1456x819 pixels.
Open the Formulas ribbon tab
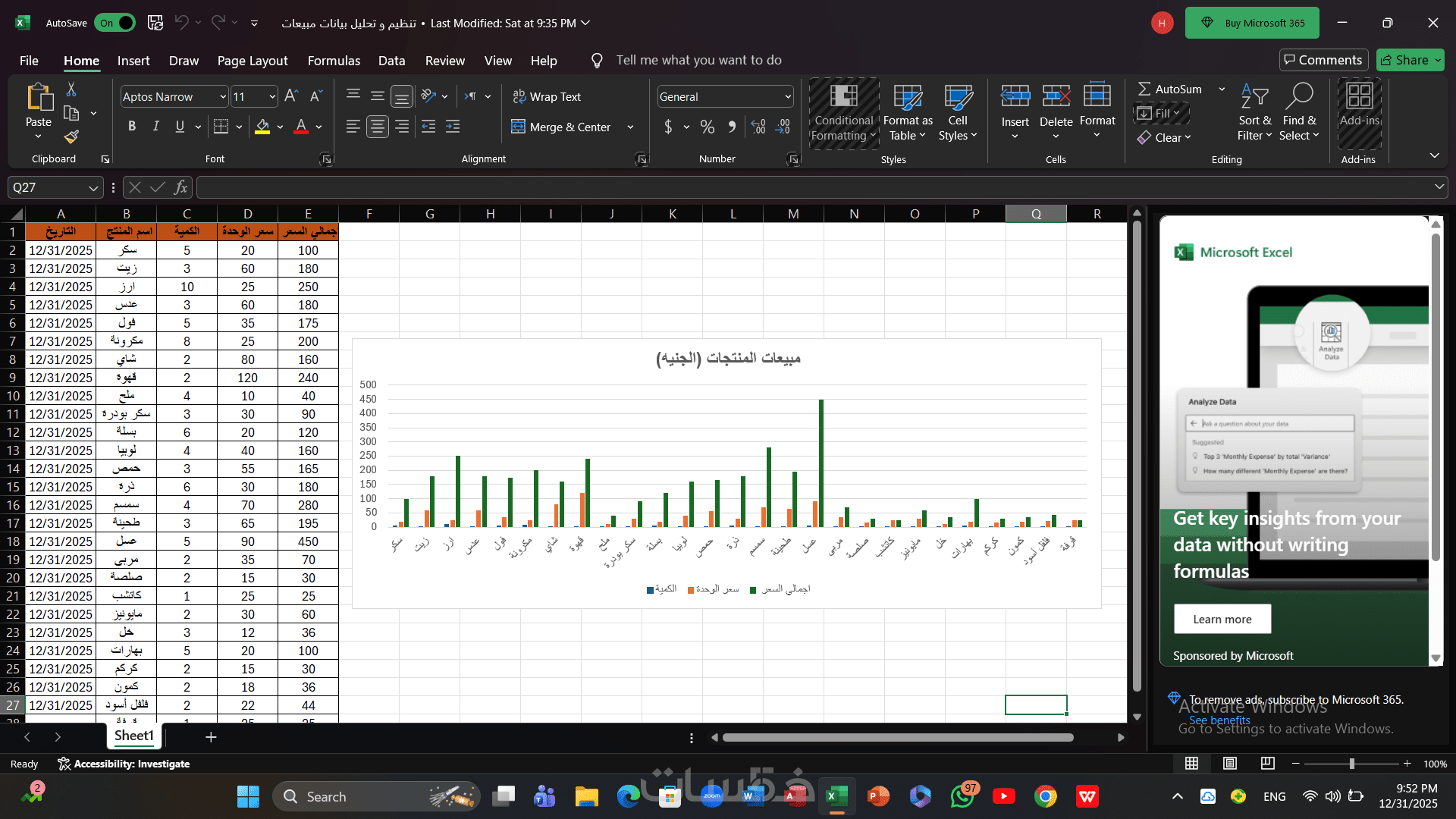[334, 61]
